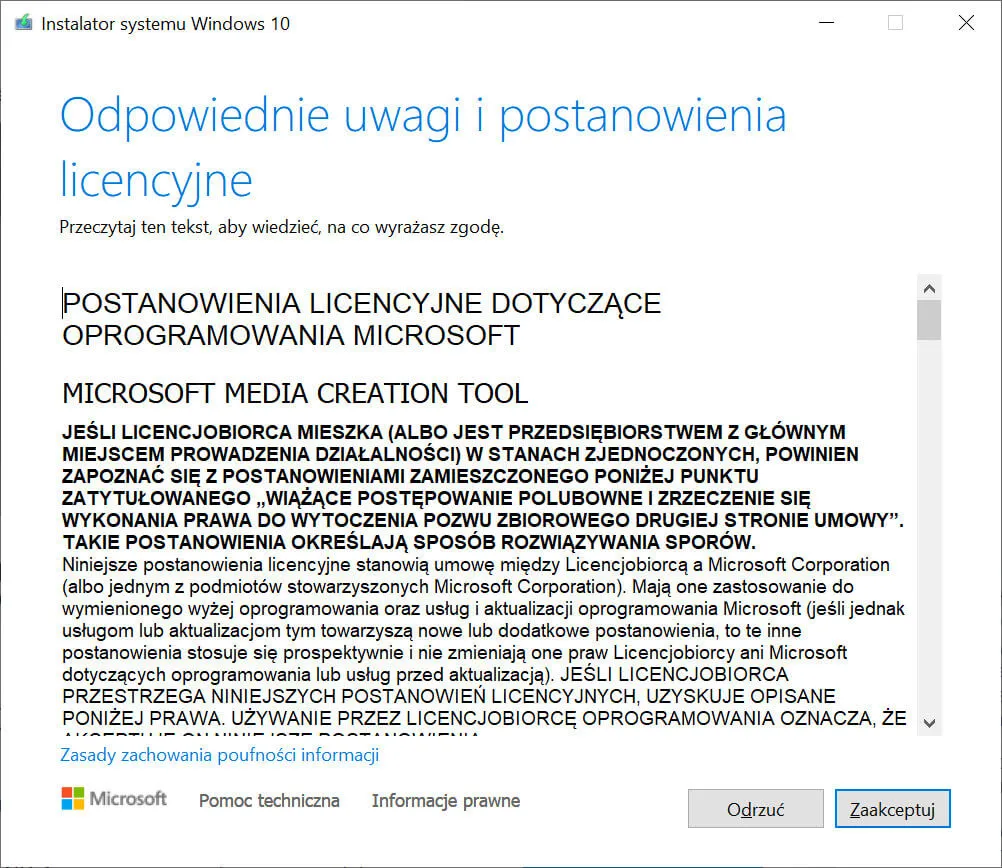Viewport: 1002px width, 868px height.
Task: Click the scrollbar down arrow
Action: pyautogui.click(x=929, y=722)
